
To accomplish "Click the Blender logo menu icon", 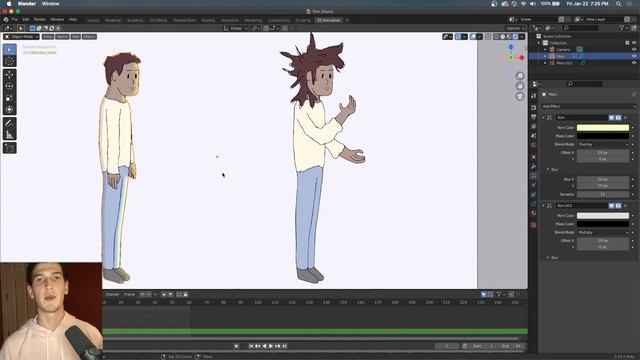I will [x=6, y=20].
